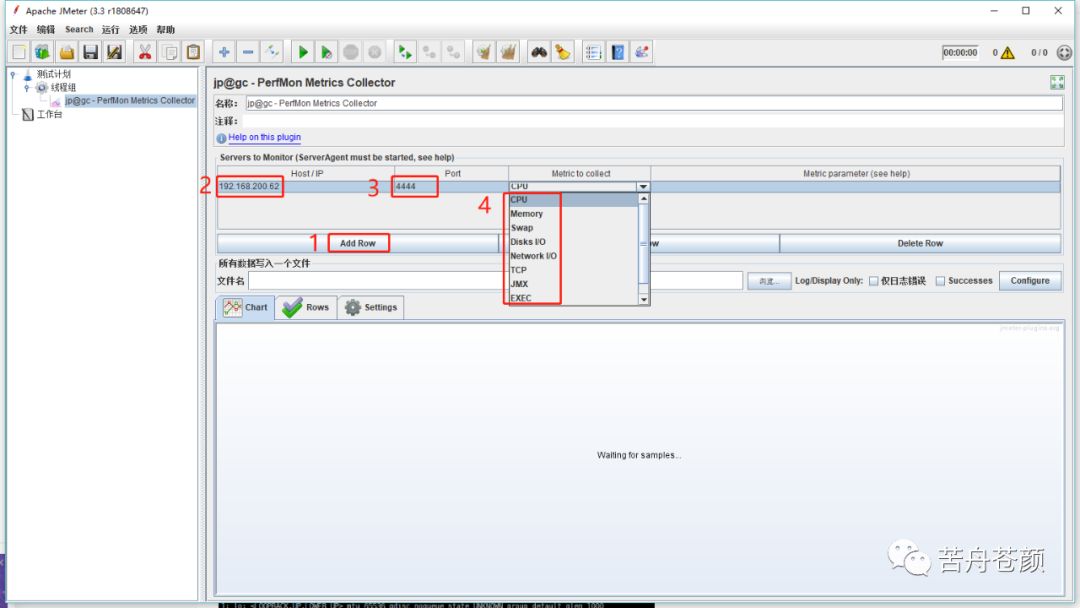Choose Disks I/O from metric list
1080x608 pixels.
click(574, 242)
